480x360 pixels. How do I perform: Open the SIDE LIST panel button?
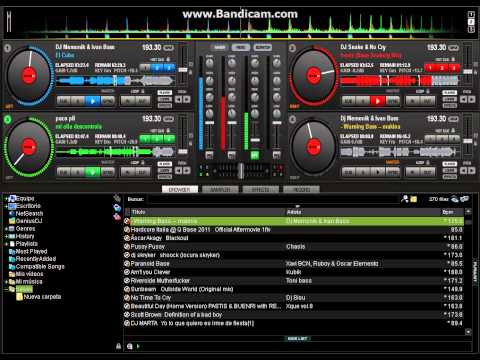coord(297,339)
